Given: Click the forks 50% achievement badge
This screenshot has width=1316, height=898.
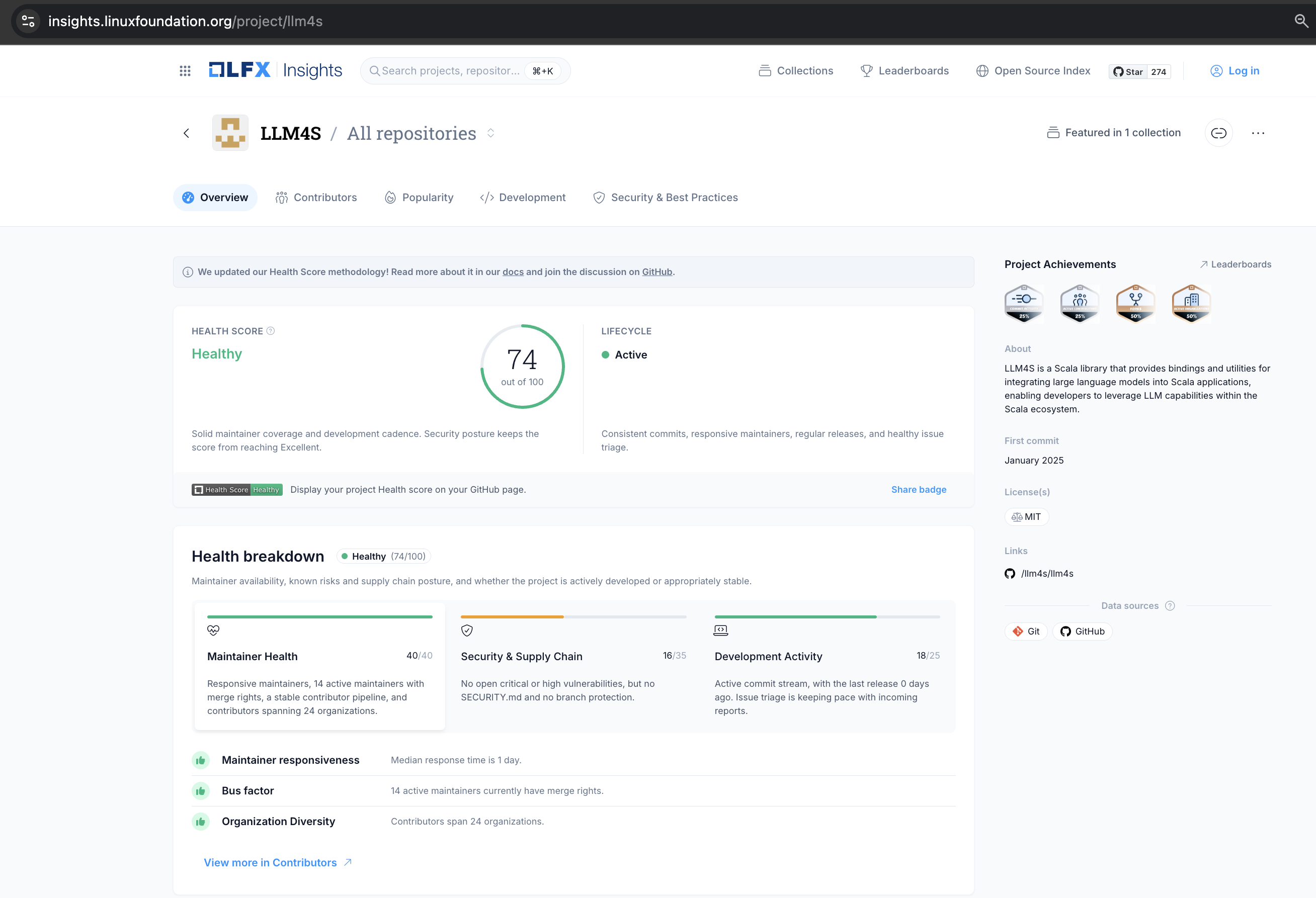Looking at the screenshot, I should pos(1135,303).
